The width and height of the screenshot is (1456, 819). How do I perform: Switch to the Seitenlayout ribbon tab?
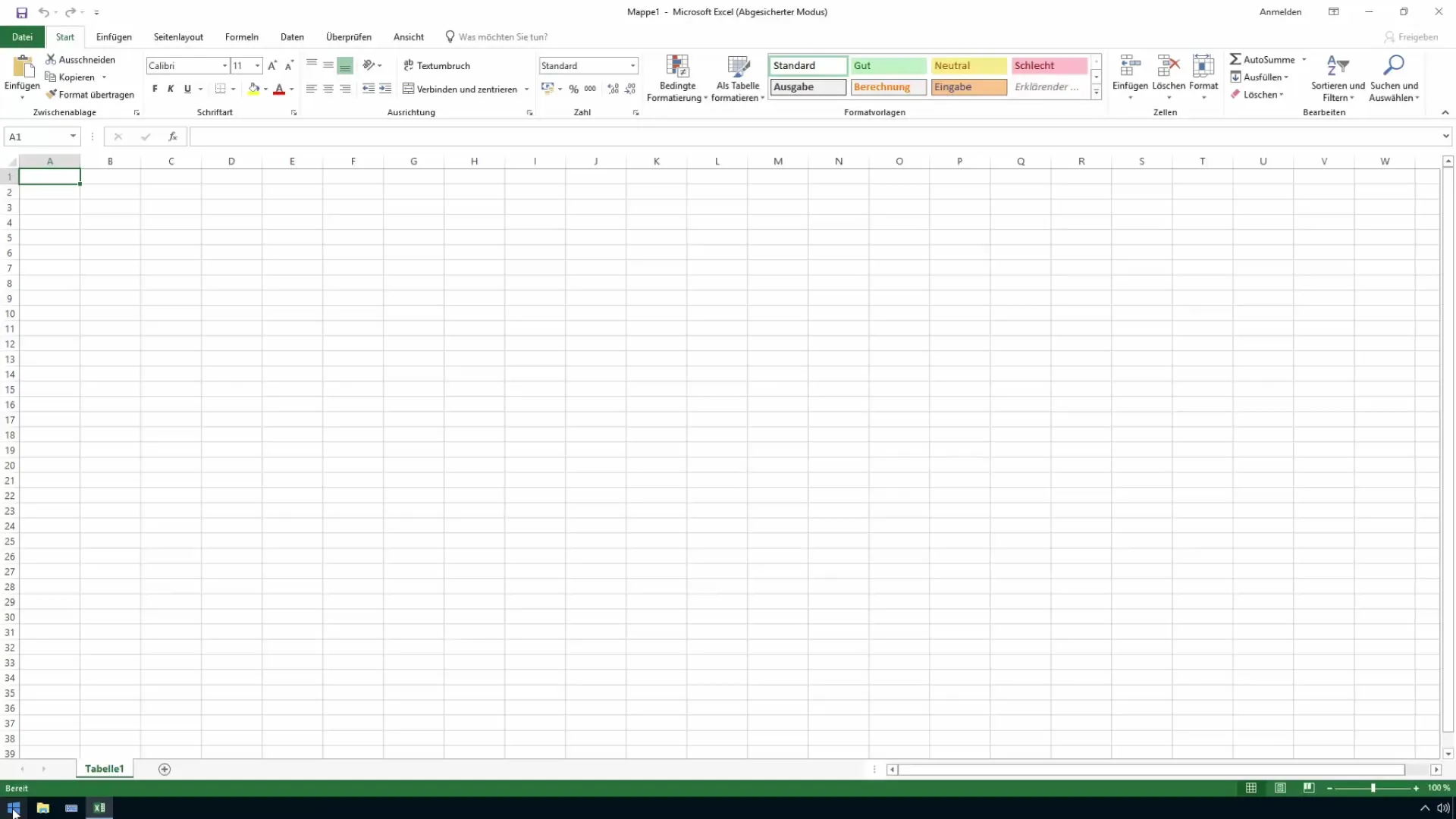178,36
